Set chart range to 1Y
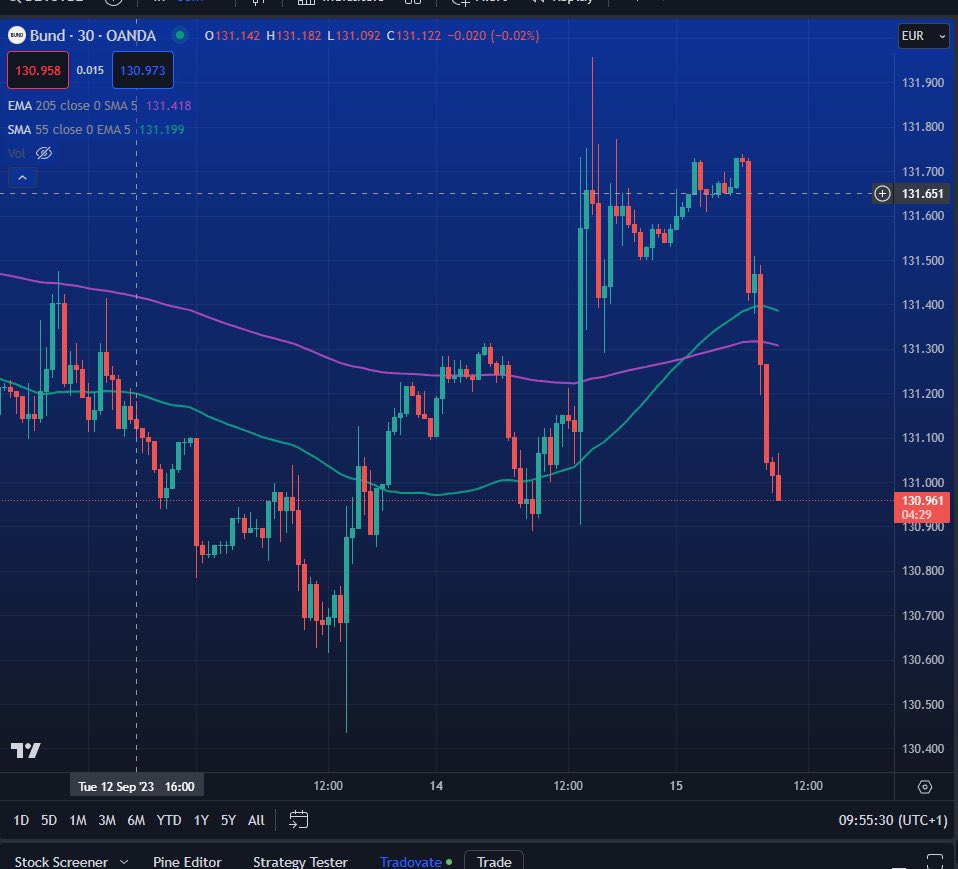Viewport: 958px width, 869px height. [201, 820]
